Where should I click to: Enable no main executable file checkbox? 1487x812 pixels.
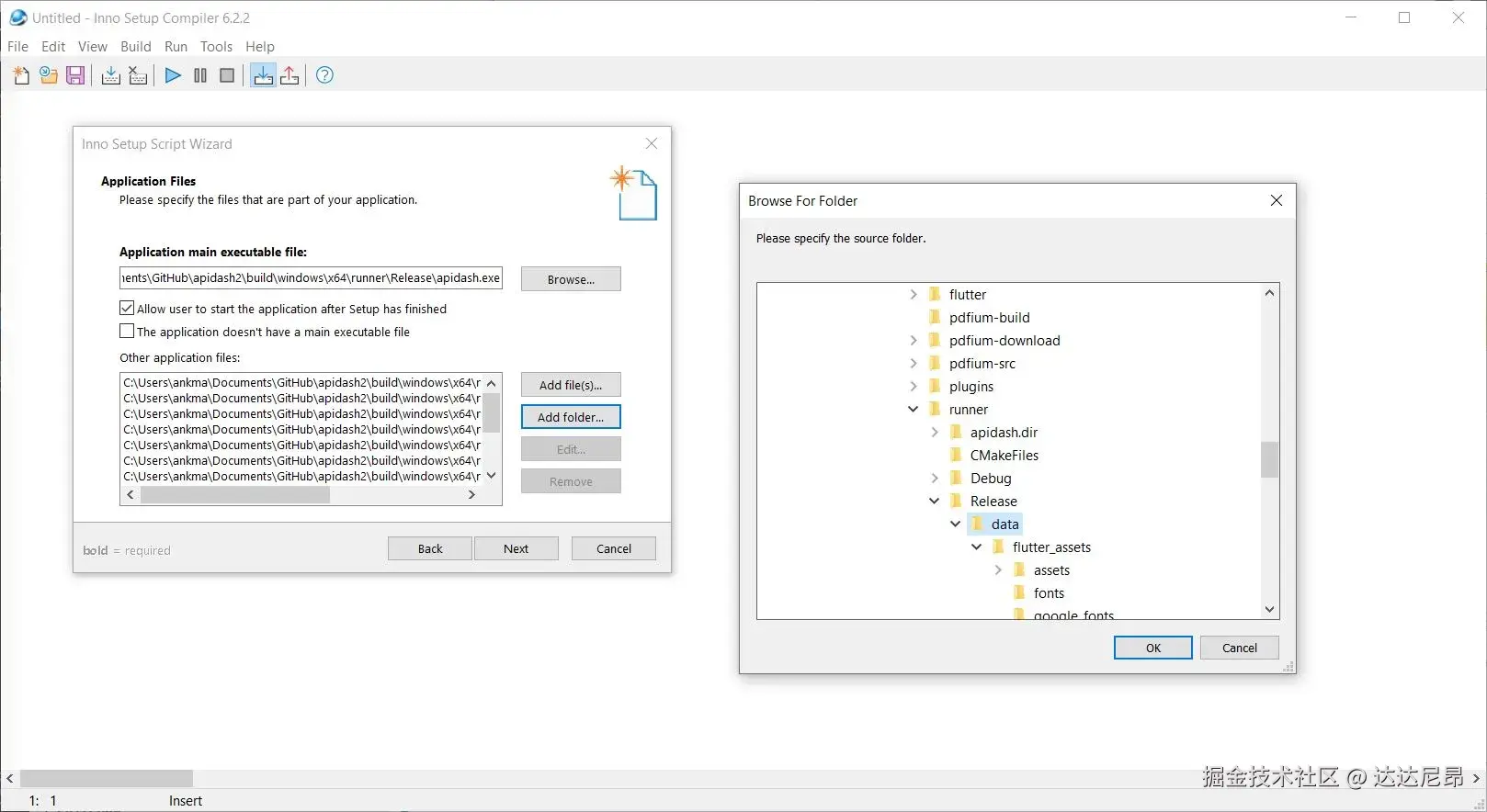(x=127, y=331)
